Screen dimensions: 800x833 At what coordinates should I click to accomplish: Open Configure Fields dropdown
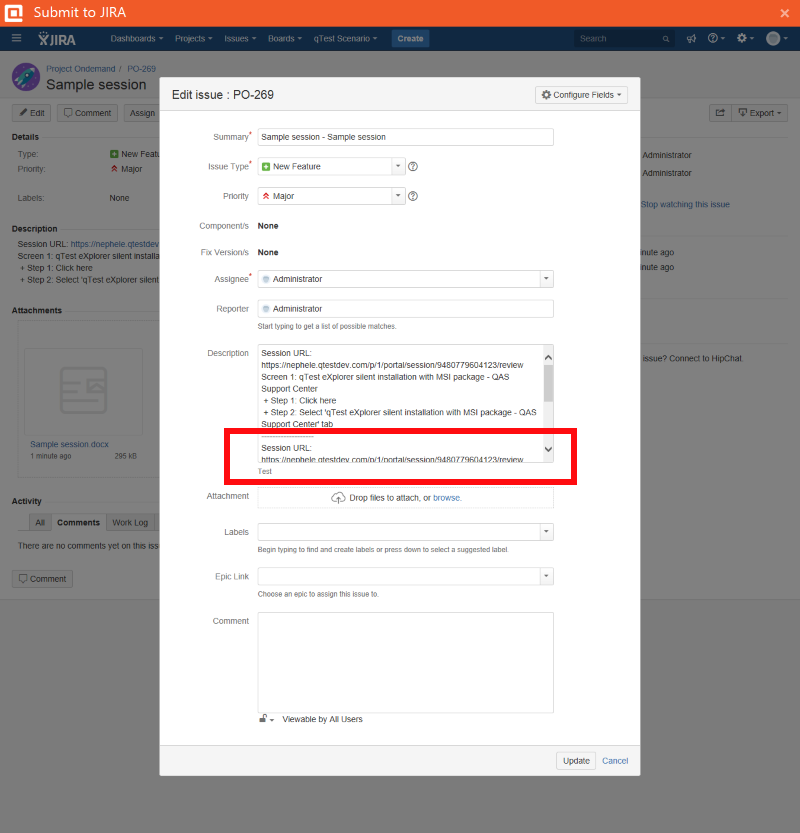(x=581, y=95)
